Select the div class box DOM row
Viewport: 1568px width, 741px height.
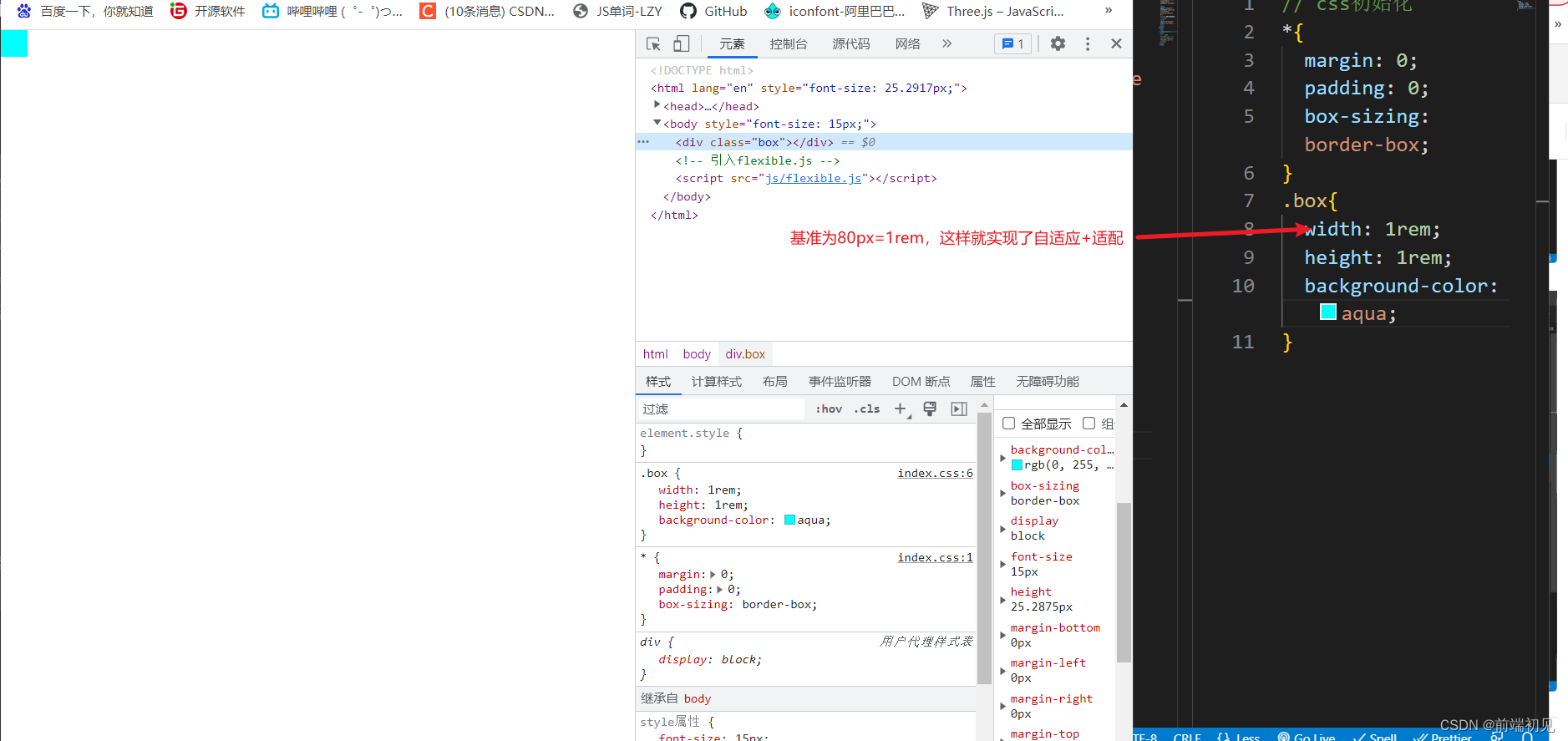884,142
